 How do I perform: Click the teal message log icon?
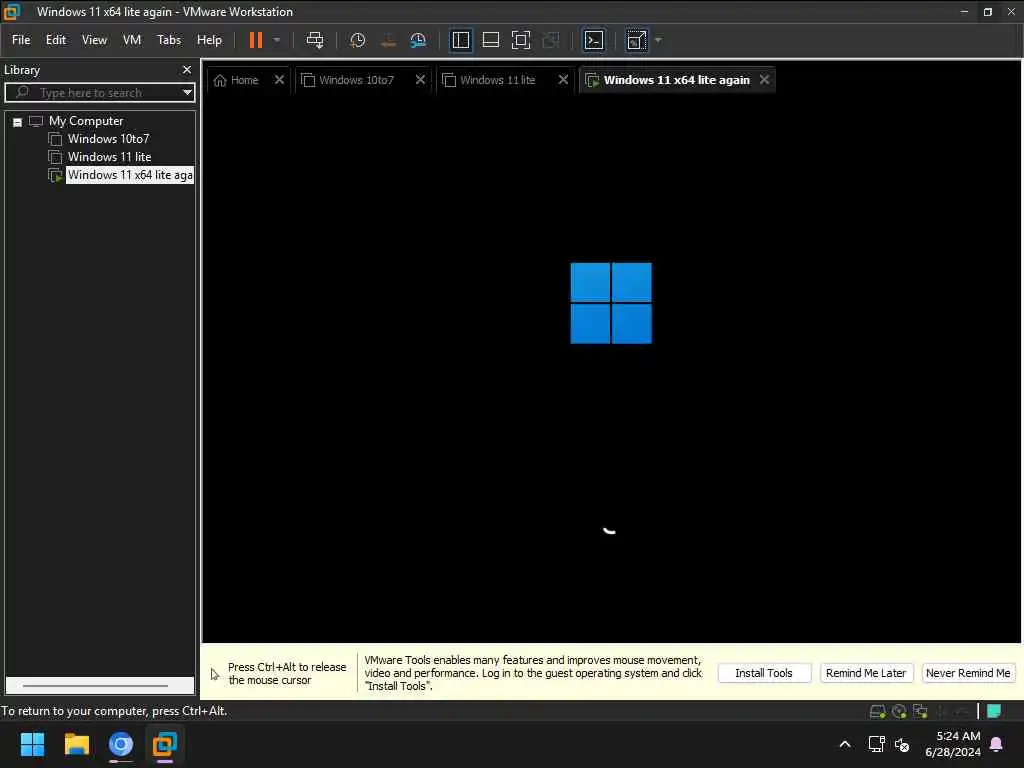pyautogui.click(x=994, y=711)
